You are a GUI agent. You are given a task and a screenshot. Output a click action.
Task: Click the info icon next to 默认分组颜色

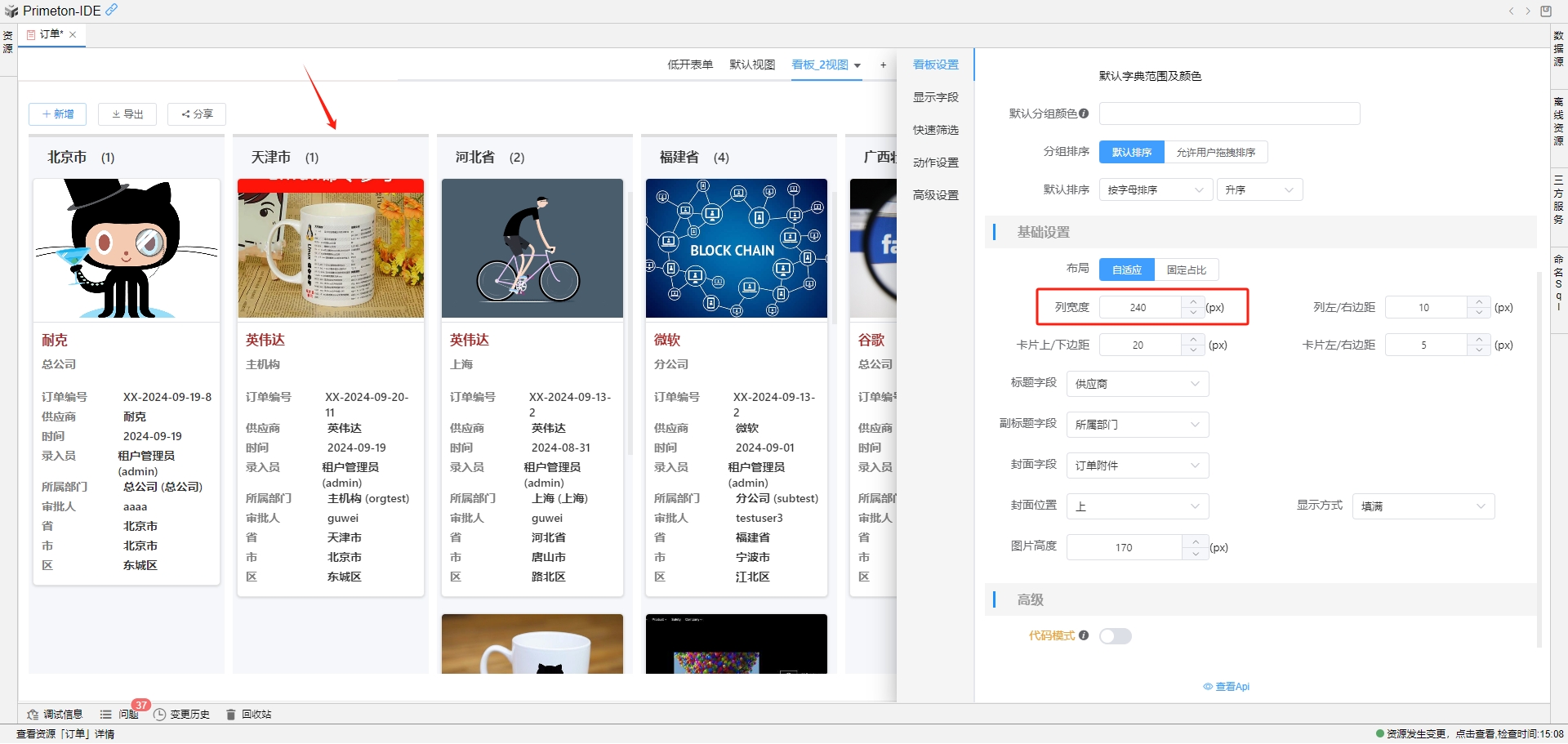[x=1084, y=114]
